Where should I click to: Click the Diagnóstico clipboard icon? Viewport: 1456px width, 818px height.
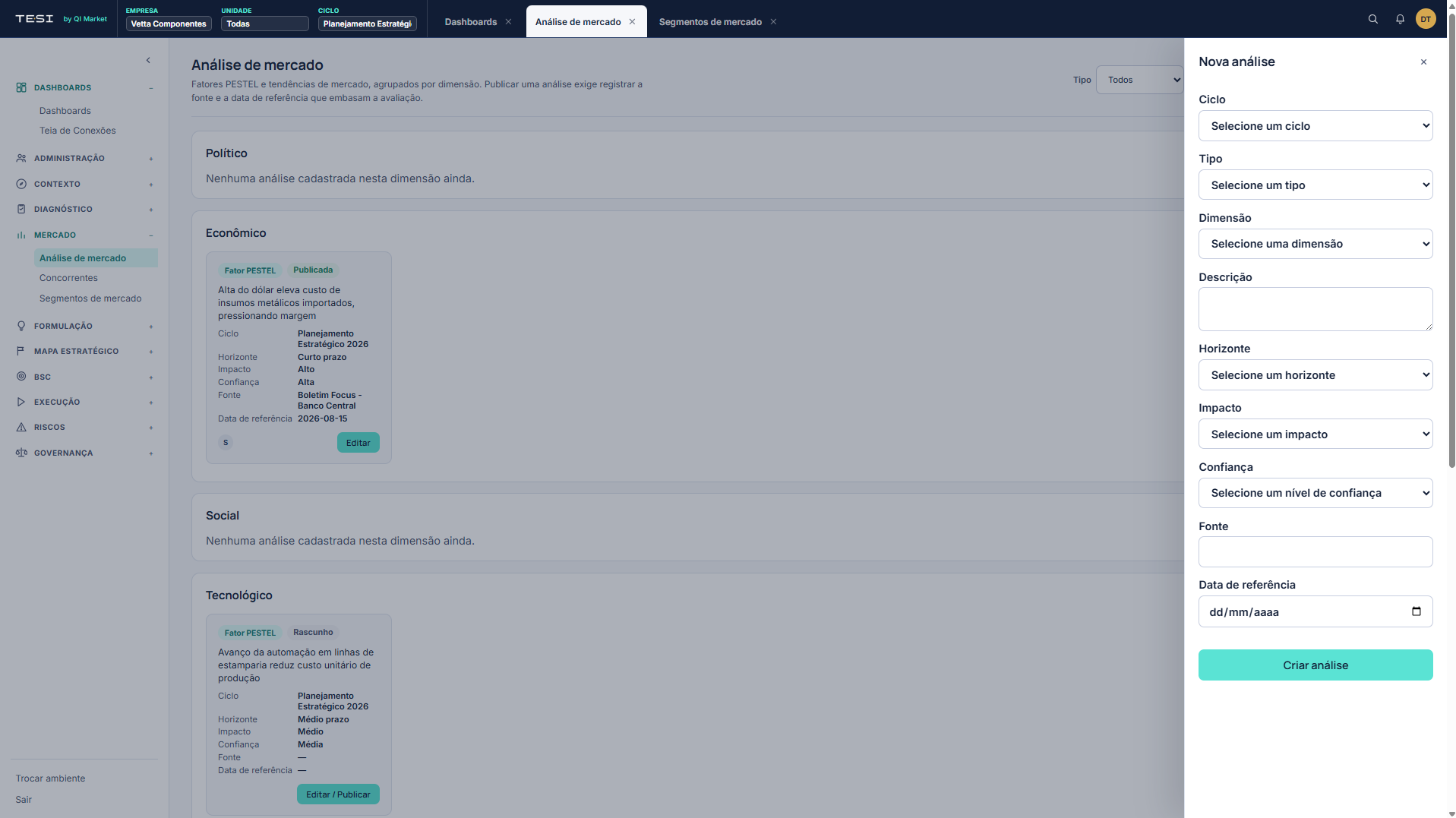tap(21, 209)
